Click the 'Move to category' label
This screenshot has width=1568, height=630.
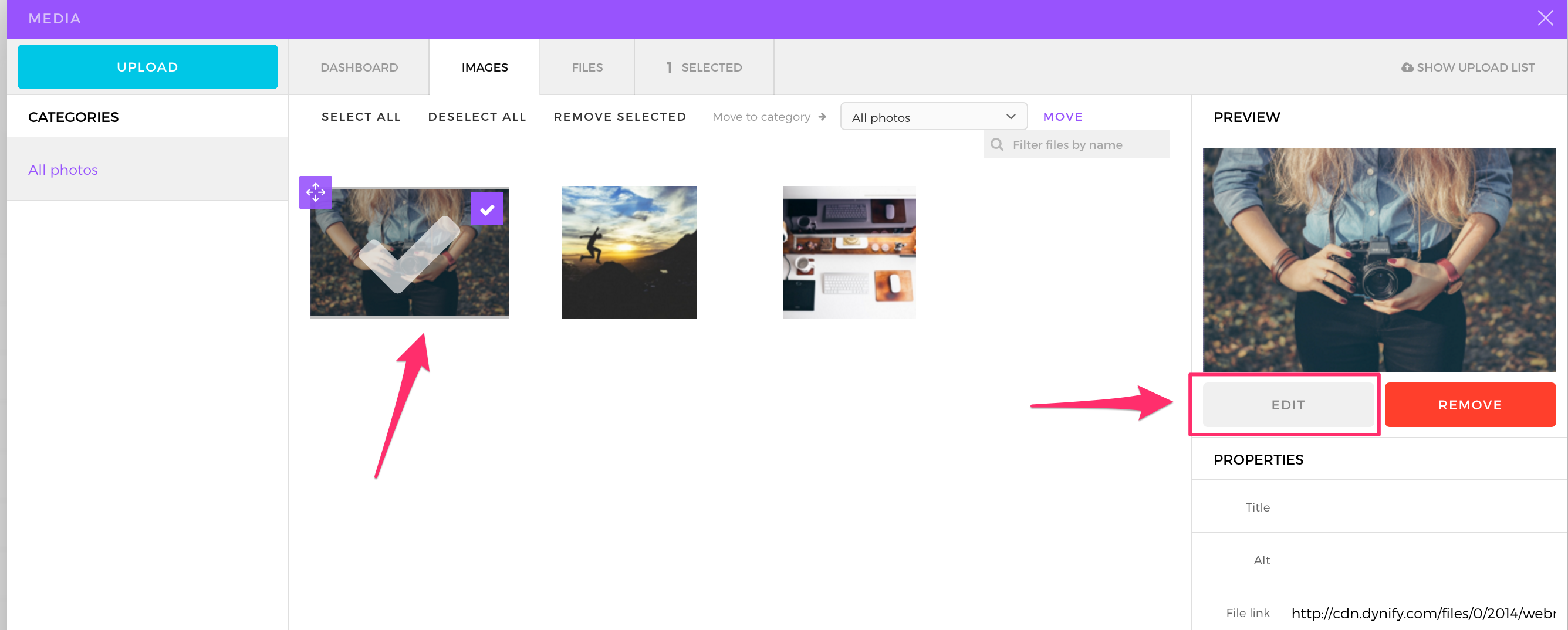pyautogui.click(x=762, y=117)
